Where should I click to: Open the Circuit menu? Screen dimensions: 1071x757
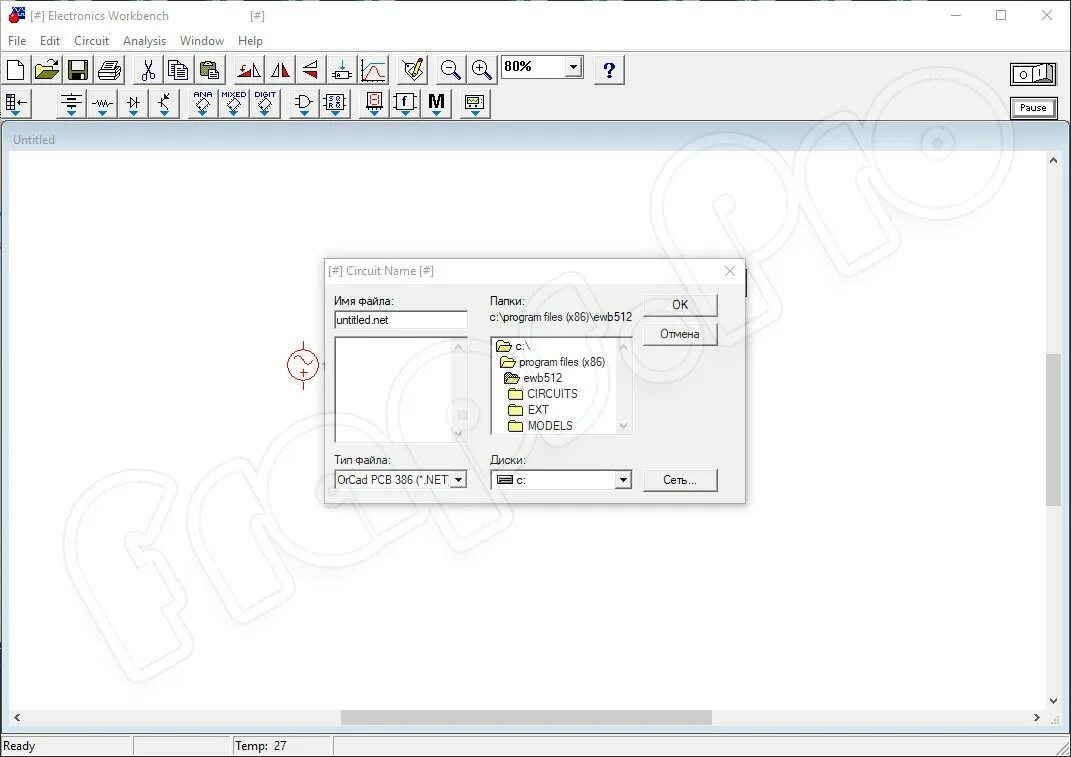tap(92, 41)
